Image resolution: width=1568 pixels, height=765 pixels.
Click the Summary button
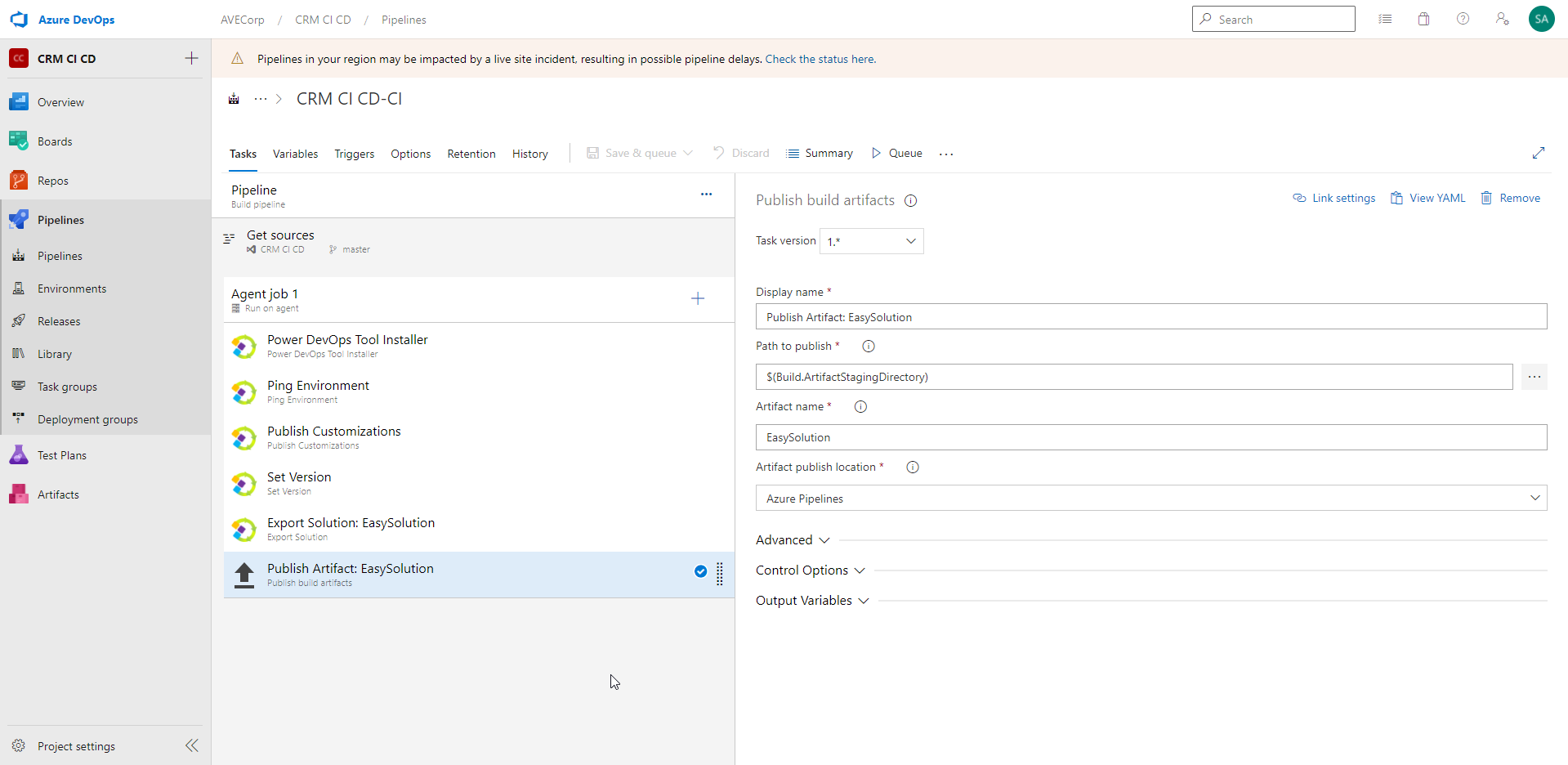pos(819,153)
